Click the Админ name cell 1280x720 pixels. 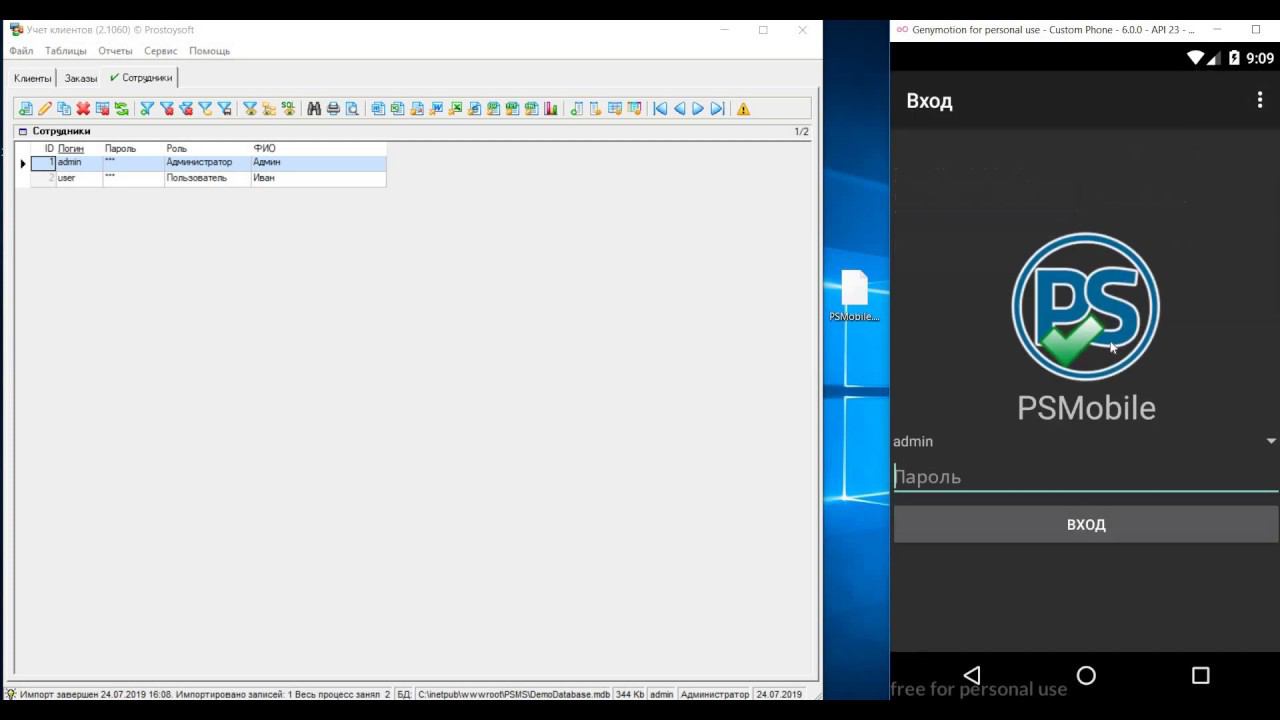click(x=318, y=163)
